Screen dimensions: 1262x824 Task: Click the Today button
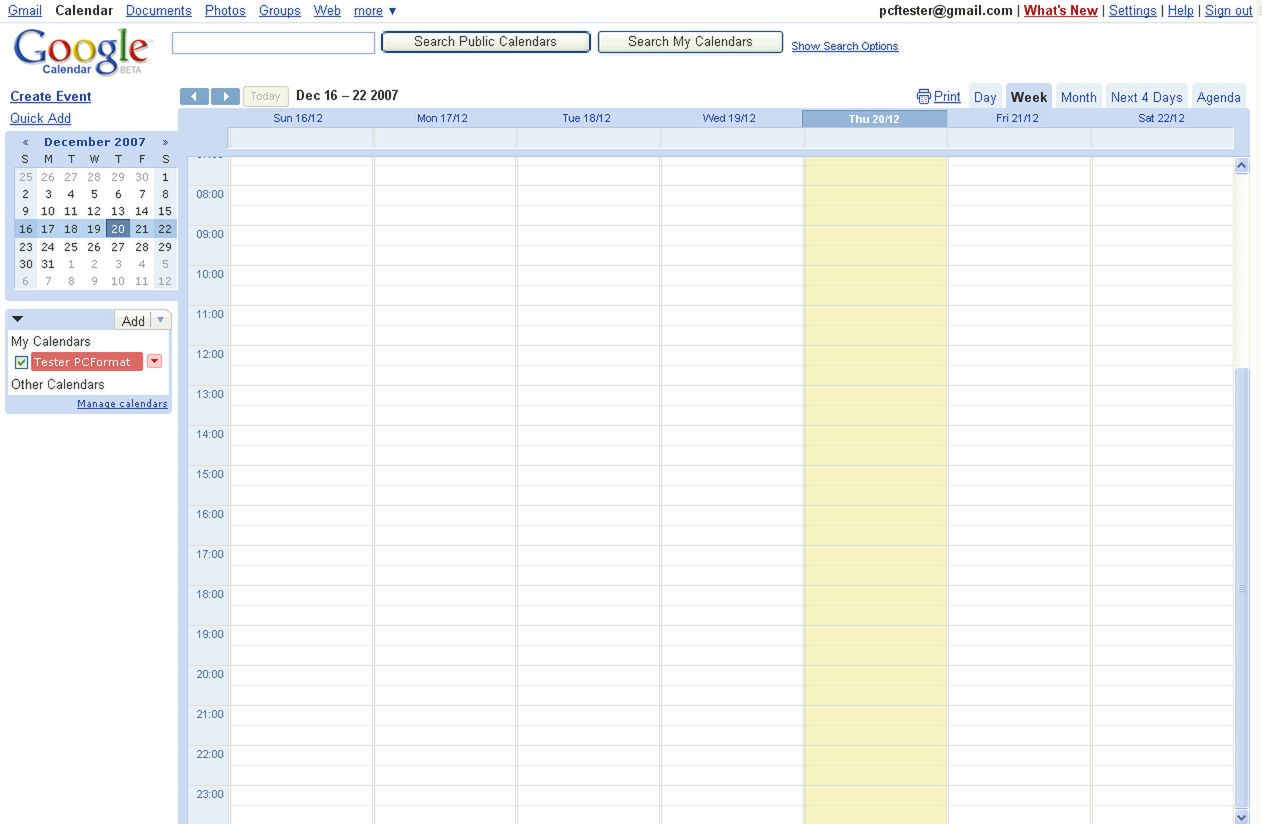pyautogui.click(x=265, y=96)
